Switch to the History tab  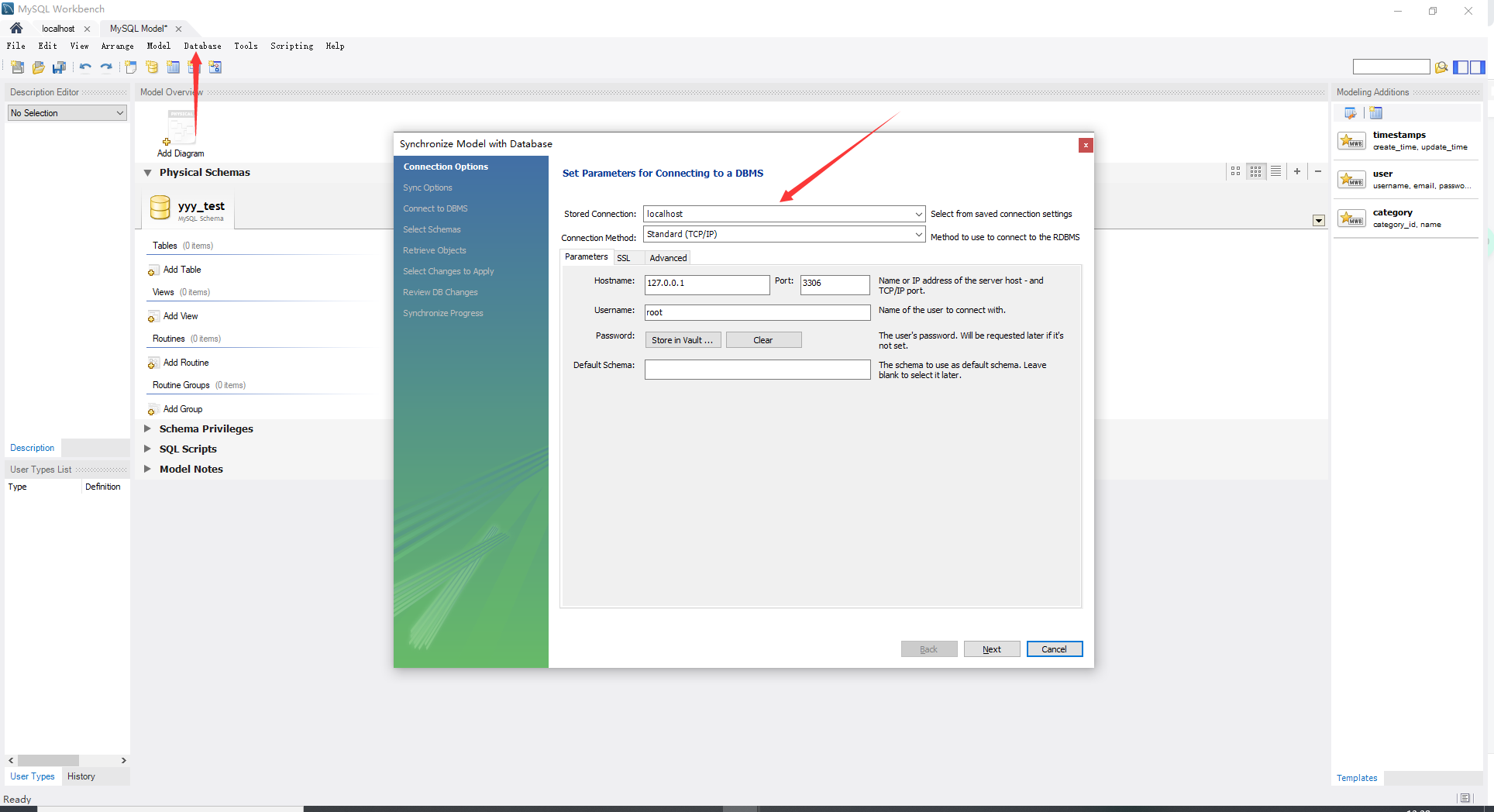pos(81,776)
